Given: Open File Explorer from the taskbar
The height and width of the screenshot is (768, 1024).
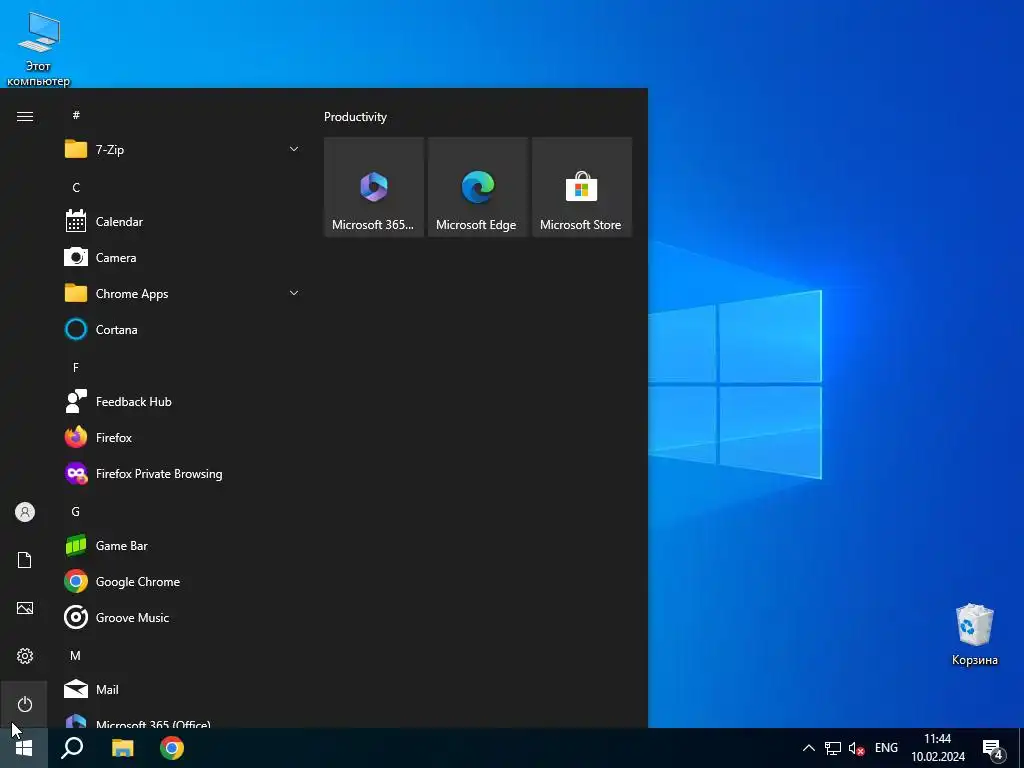Looking at the screenshot, I should coord(122,748).
